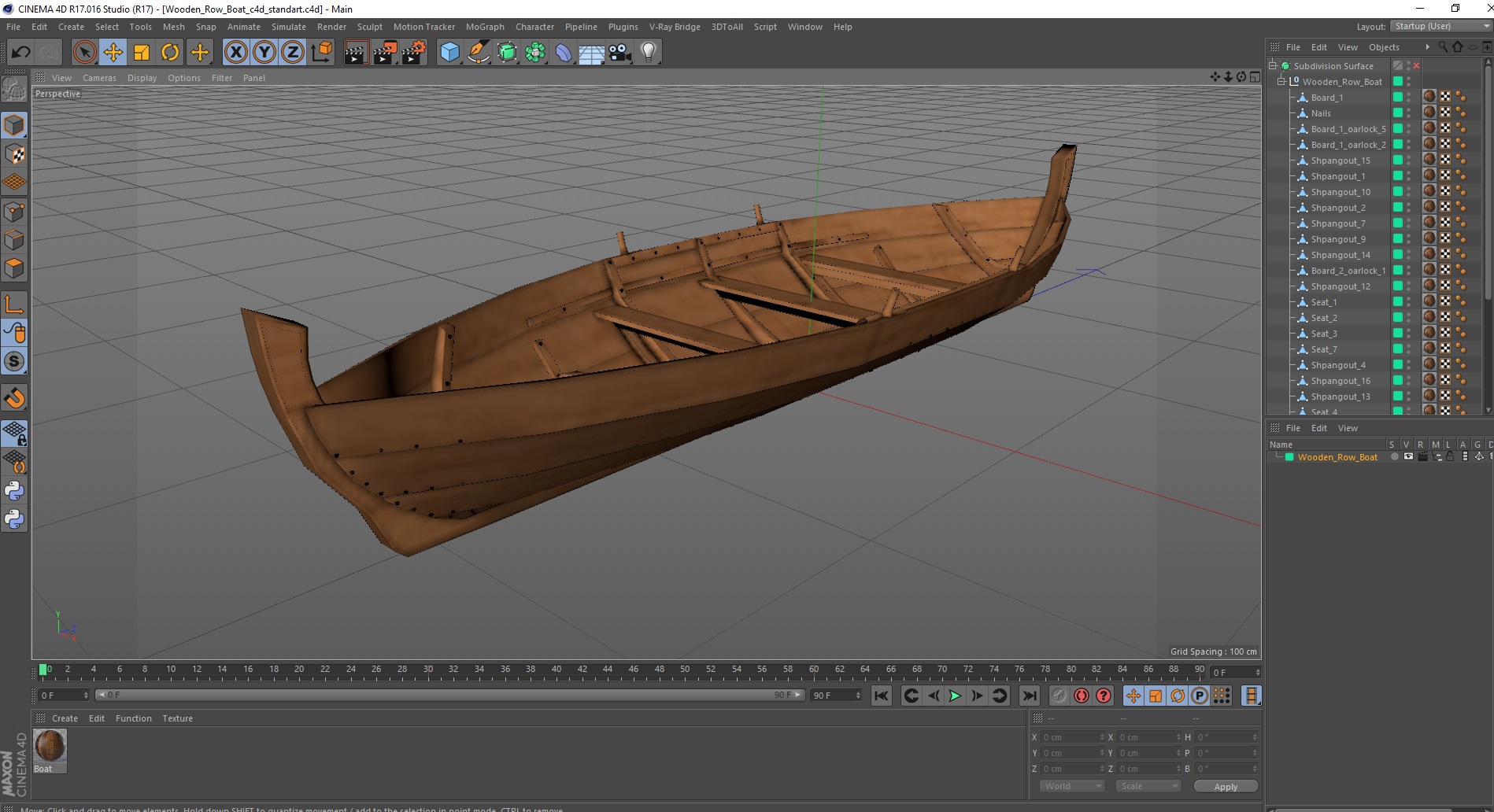Click the upper Python script icon
1494x812 pixels.
[x=14, y=491]
